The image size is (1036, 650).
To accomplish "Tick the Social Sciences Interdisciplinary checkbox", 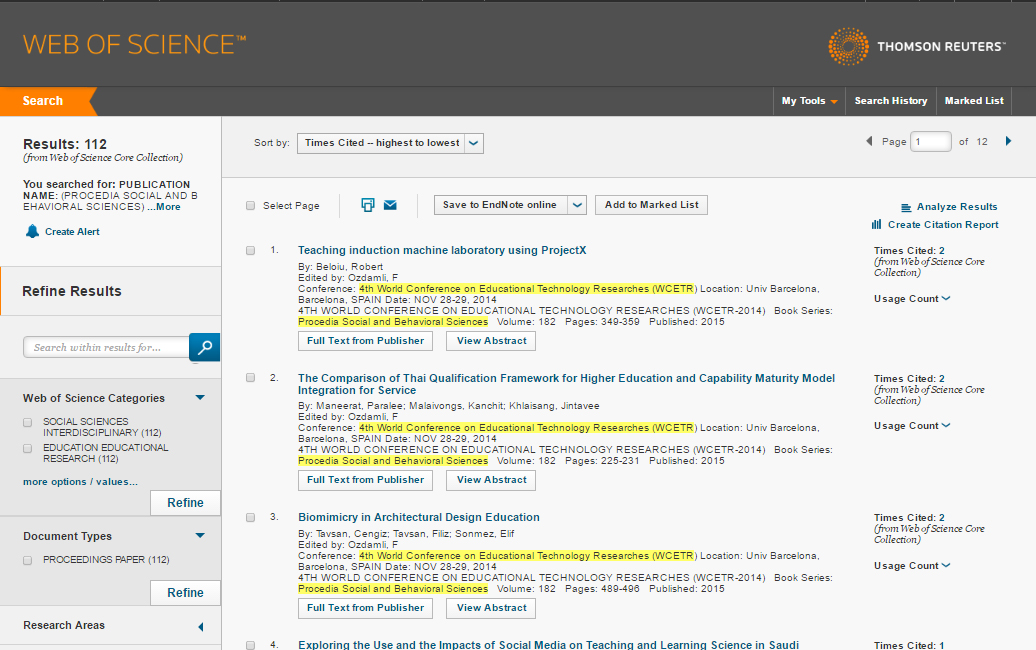I will point(28,422).
